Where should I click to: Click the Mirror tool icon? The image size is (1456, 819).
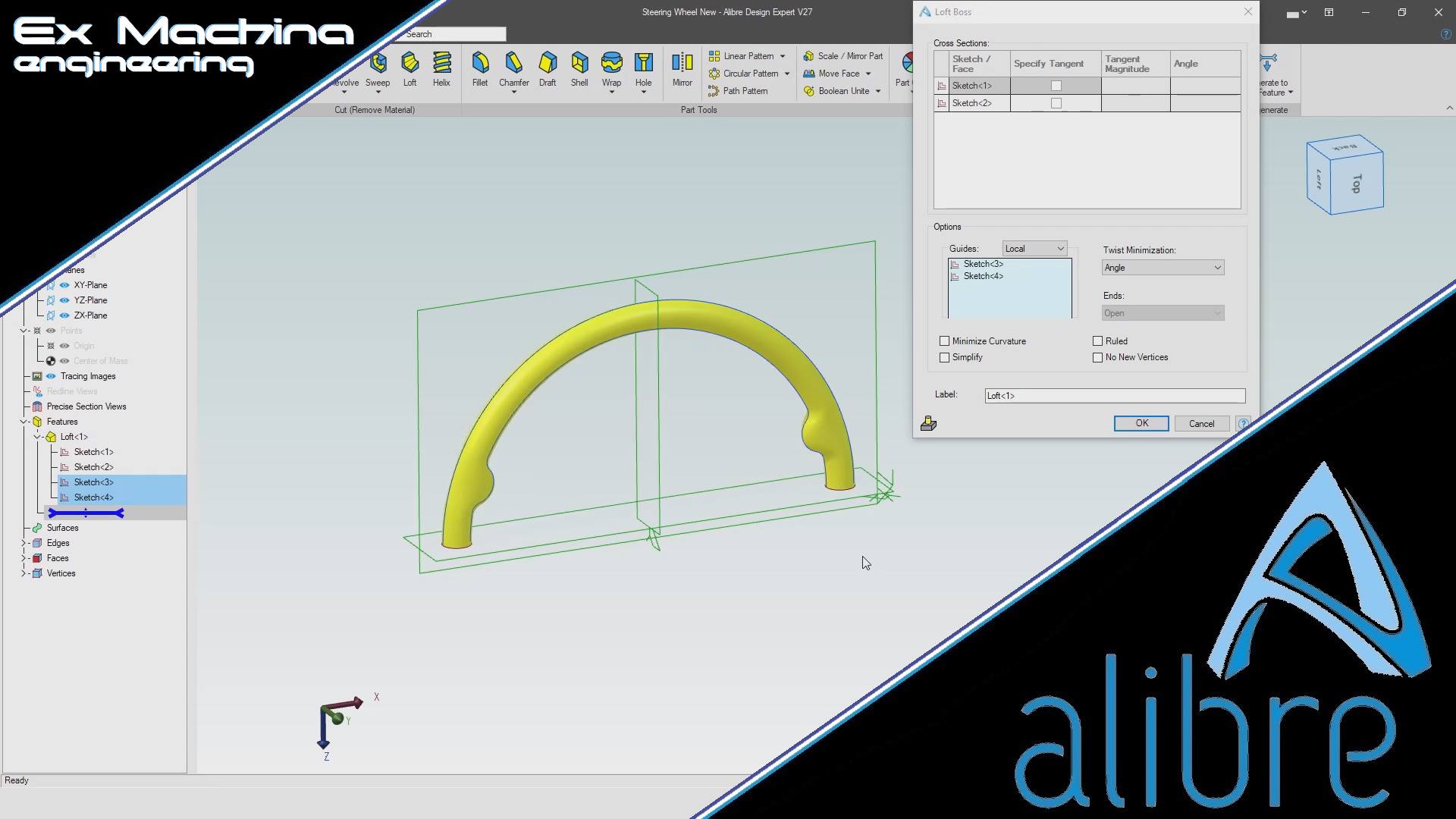pyautogui.click(x=682, y=64)
